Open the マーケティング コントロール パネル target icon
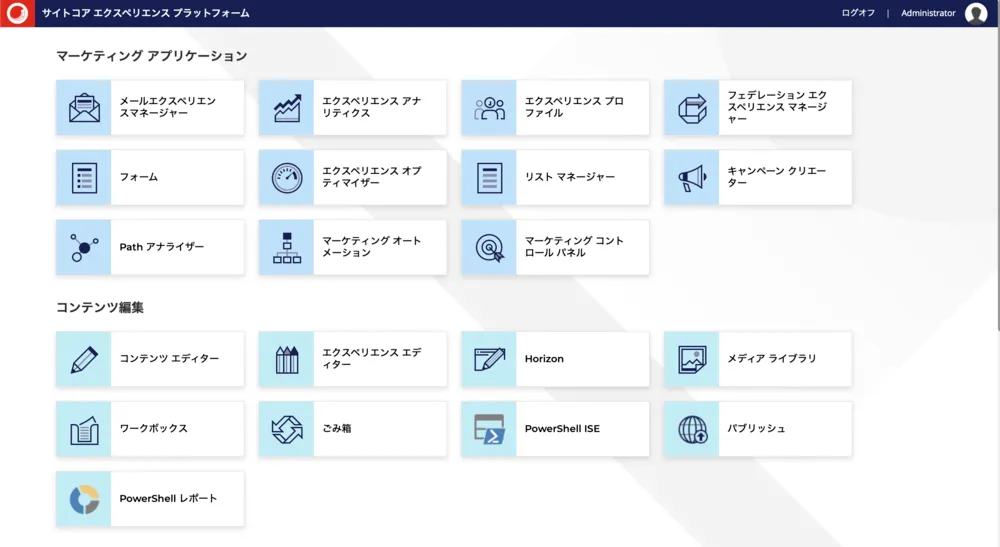Viewport: 1000px width, 547px height. tap(489, 247)
